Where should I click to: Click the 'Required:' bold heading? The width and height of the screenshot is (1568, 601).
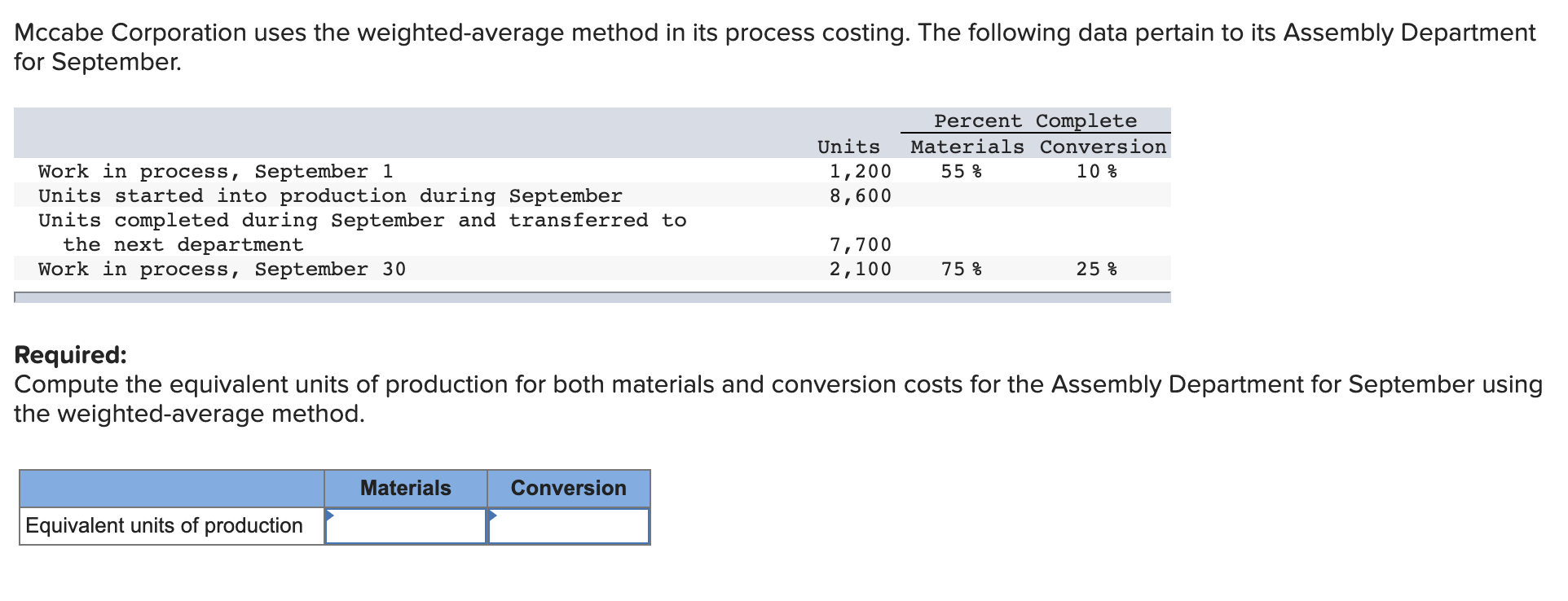[71, 355]
